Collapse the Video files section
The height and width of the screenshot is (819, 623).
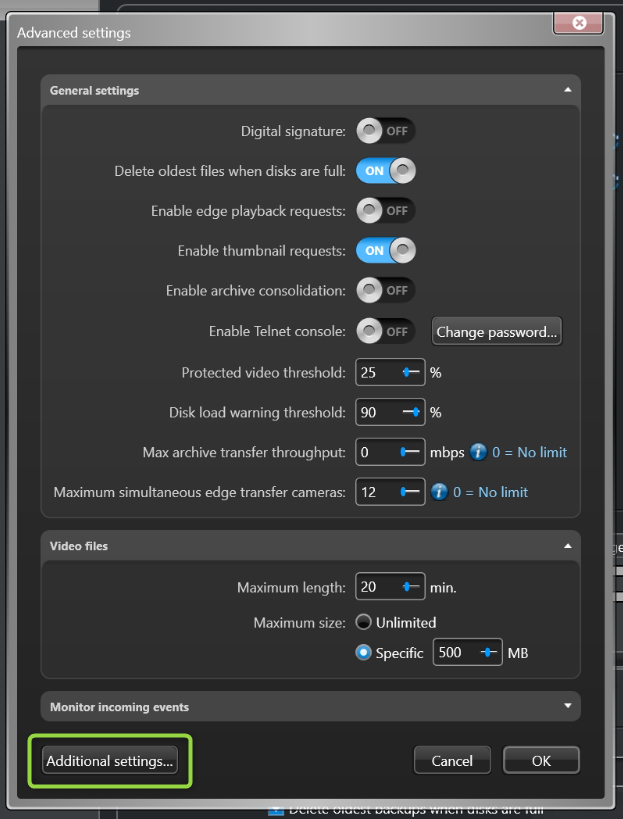(568, 546)
